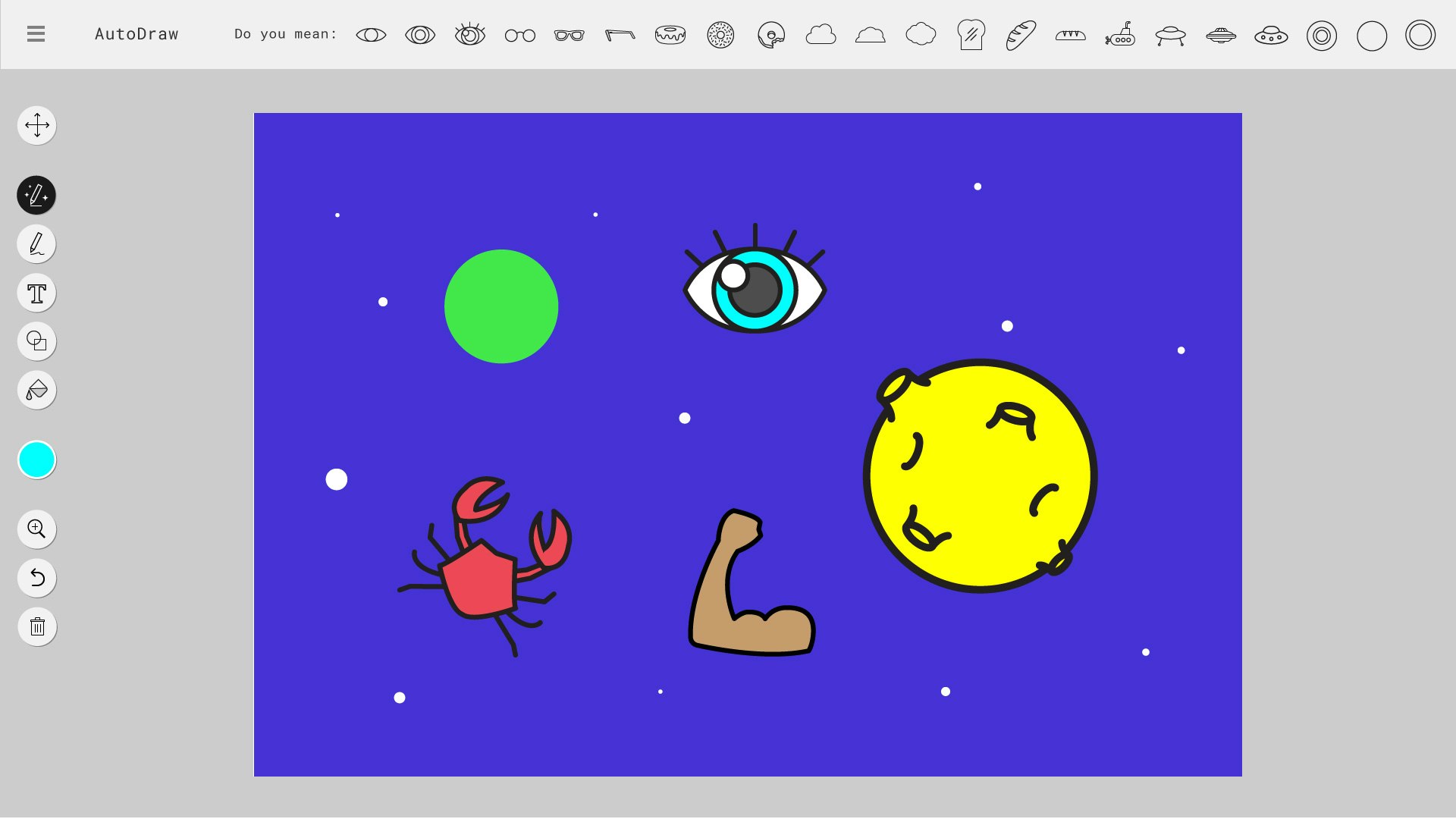Open the hamburger menu

tap(35, 33)
